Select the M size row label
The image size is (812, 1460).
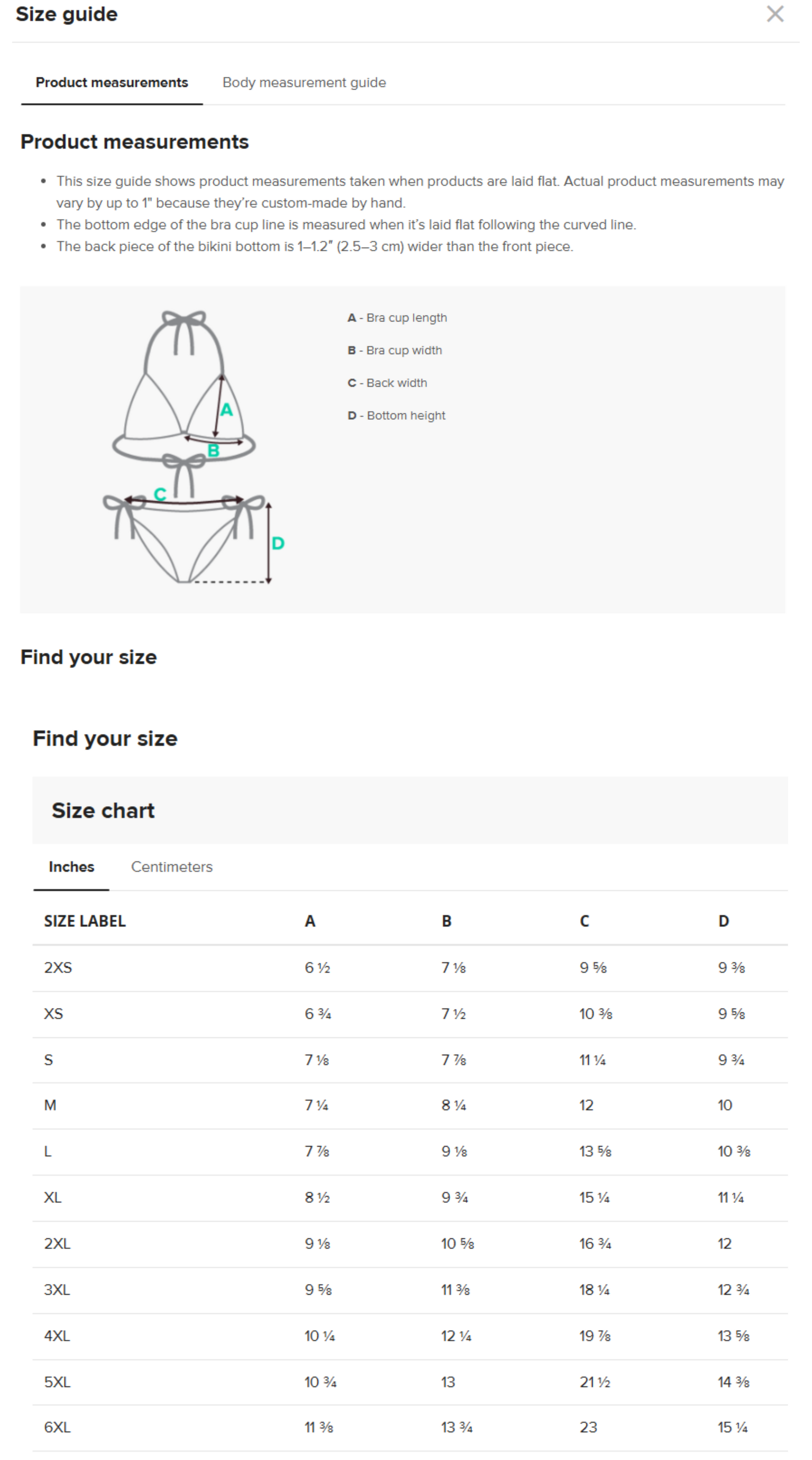(50, 1105)
